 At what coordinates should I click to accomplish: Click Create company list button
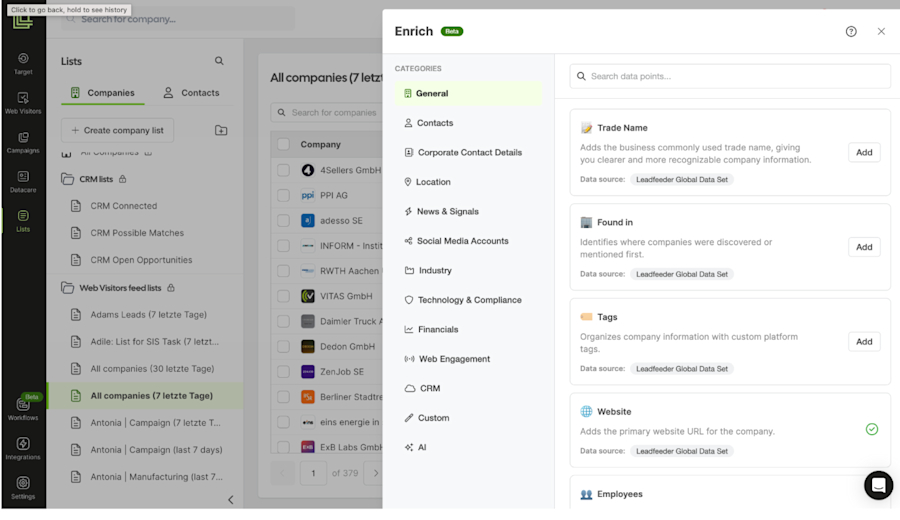tap(118, 130)
